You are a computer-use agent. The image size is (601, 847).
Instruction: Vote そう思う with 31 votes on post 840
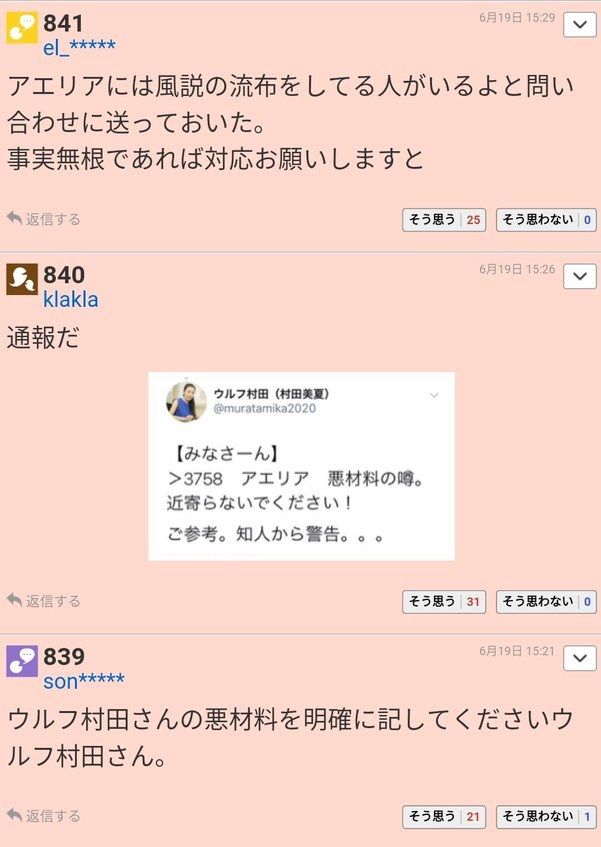tap(444, 602)
